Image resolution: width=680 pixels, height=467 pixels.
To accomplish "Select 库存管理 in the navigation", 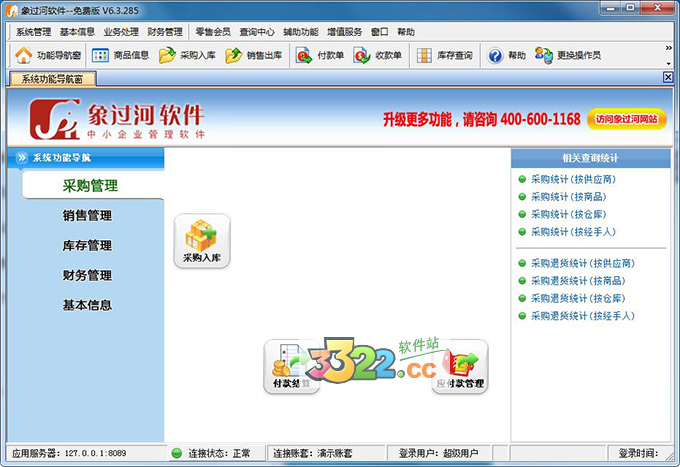I will [x=87, y=245].
